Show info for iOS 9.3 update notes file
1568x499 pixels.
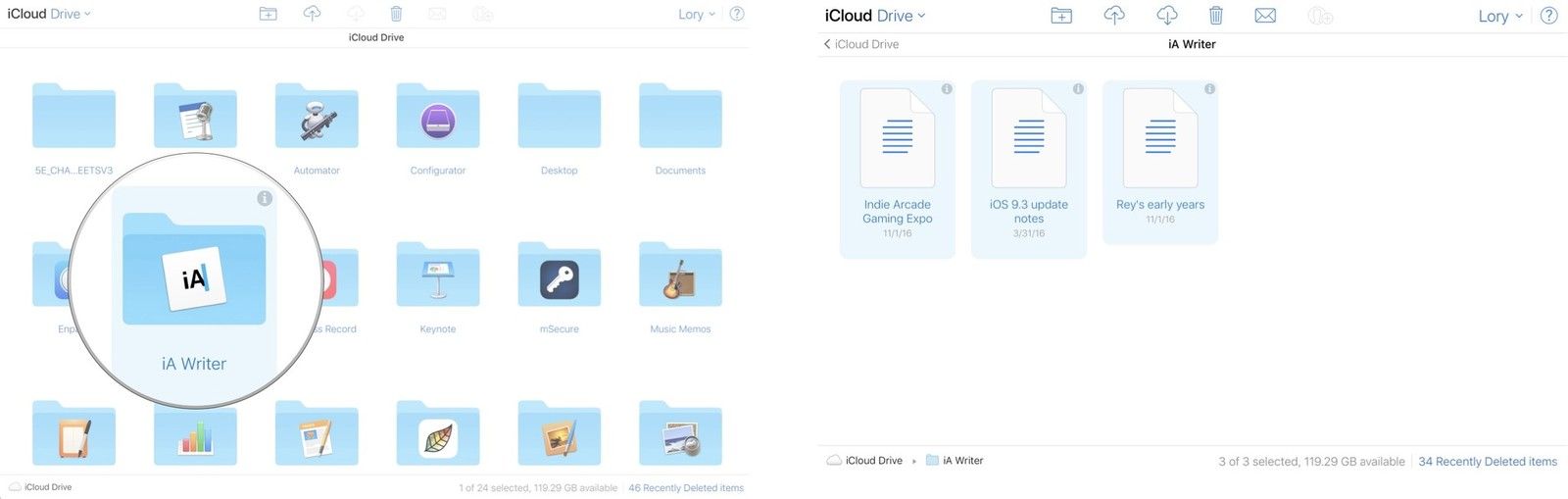(1078, 89)
